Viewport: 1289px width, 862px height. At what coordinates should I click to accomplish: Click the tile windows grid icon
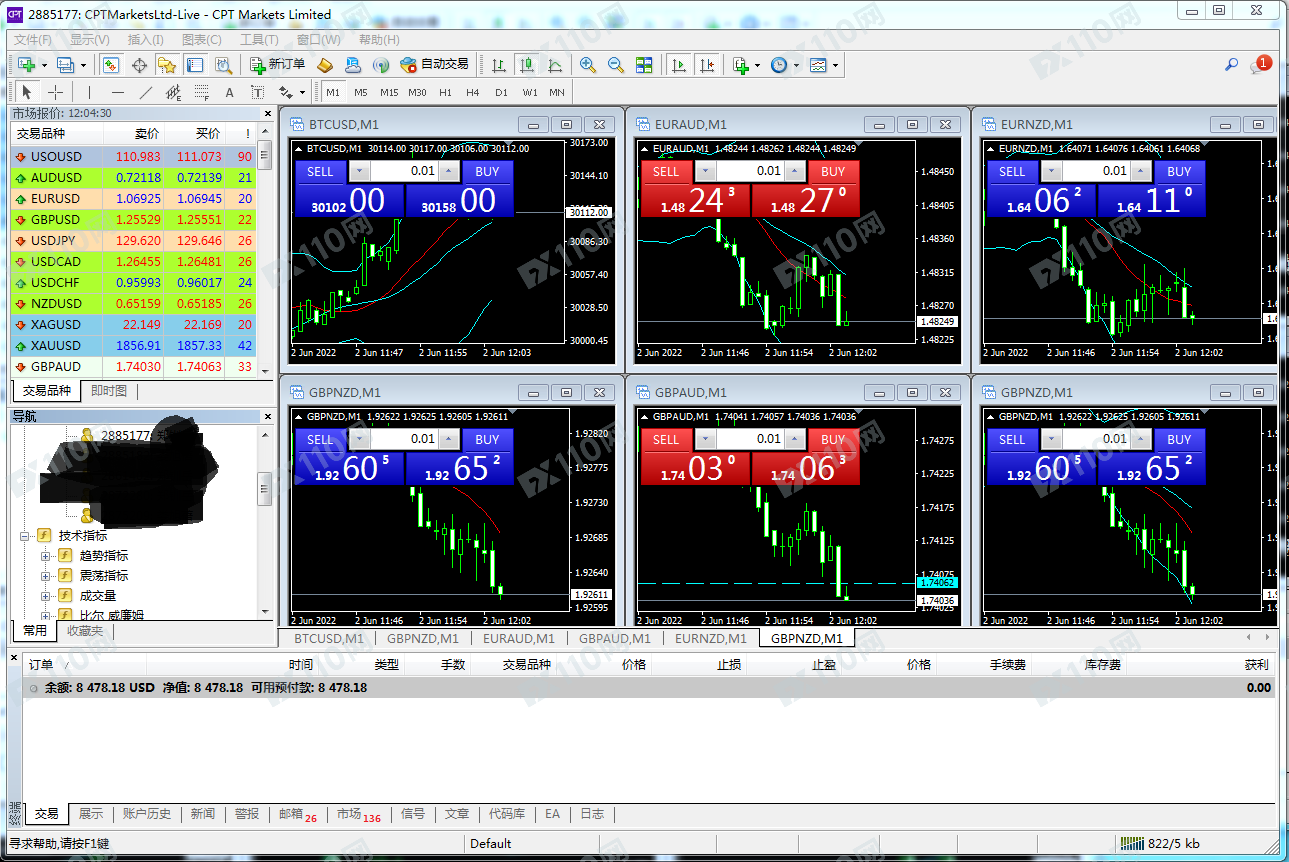pos(644,65)
